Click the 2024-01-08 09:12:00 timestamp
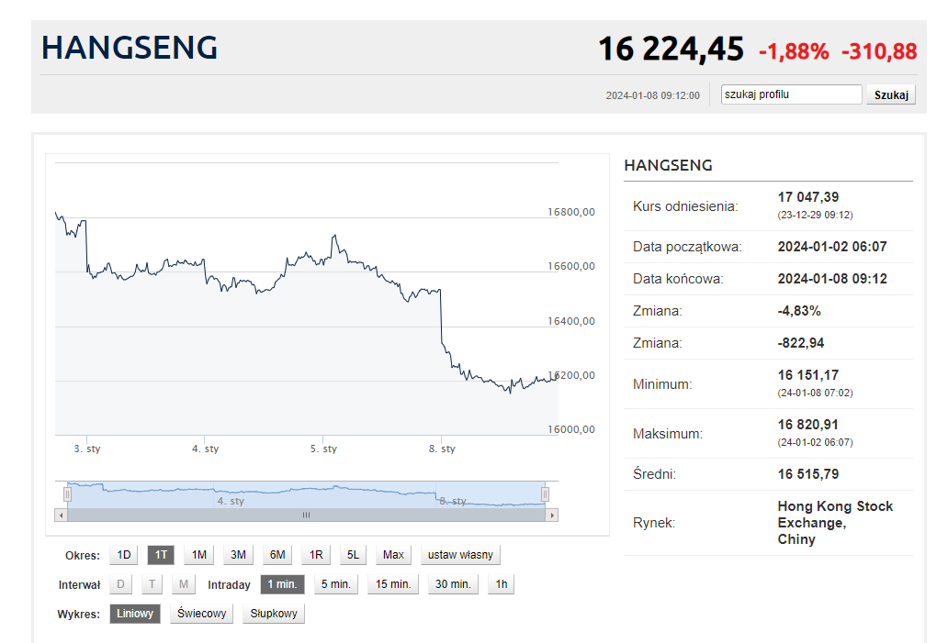The image size is (948, 643). pos(652,95)
